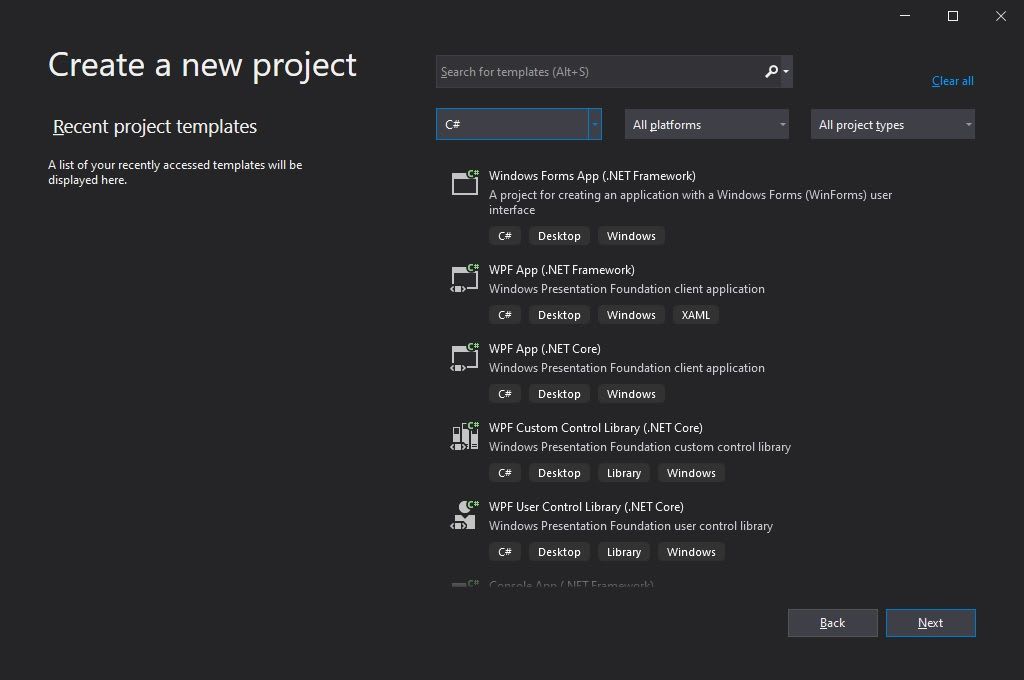Select WPF Custom Control Library (.NET Core) title

596,428
